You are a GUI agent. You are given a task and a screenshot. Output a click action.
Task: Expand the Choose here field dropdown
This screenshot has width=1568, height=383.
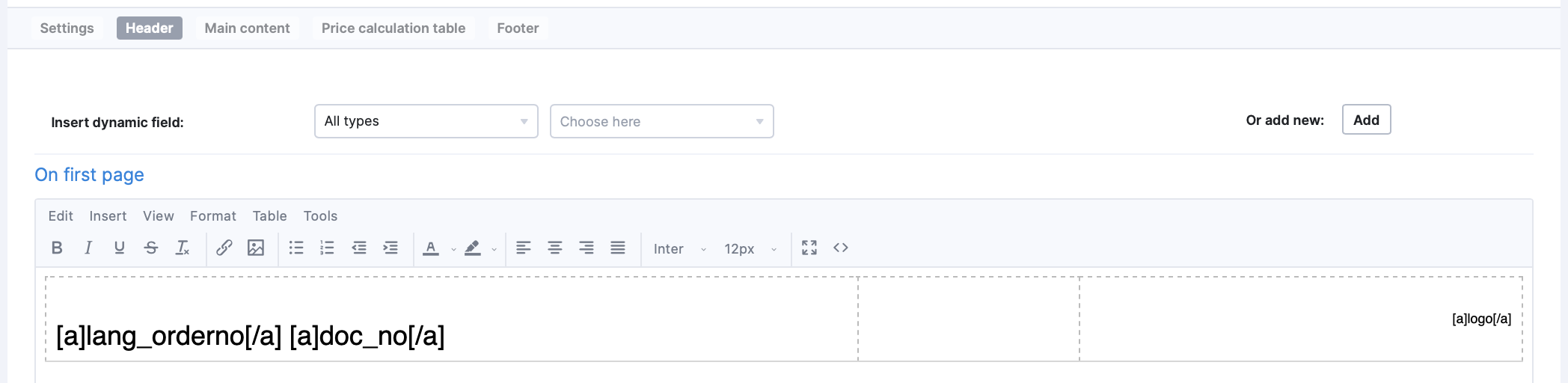coord(661,121)
